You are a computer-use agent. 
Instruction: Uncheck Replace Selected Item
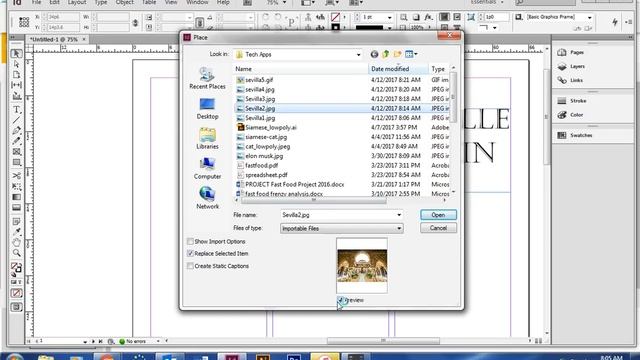click(x=190, y=253)
